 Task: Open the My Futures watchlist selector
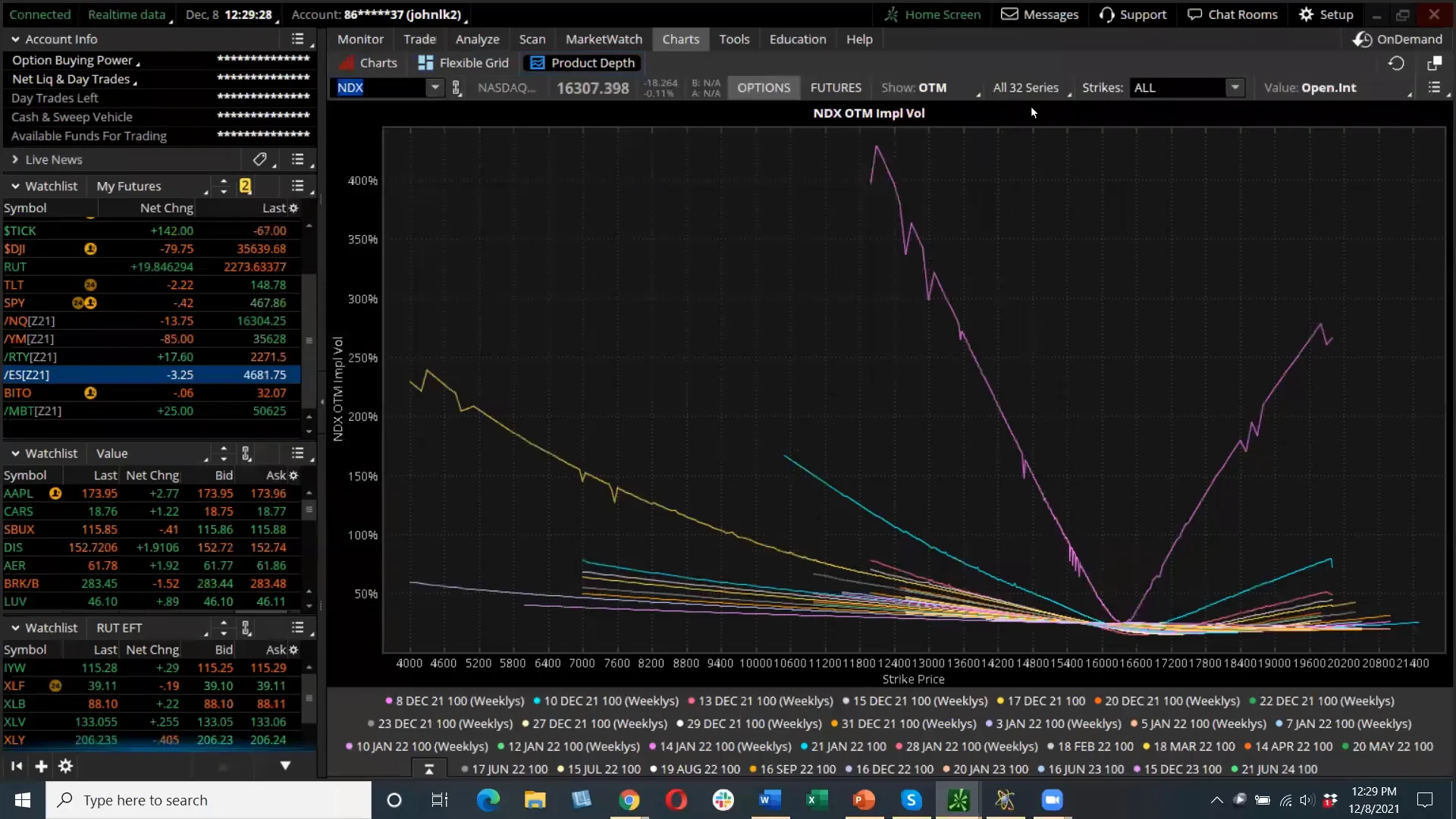tap(152, 186)
